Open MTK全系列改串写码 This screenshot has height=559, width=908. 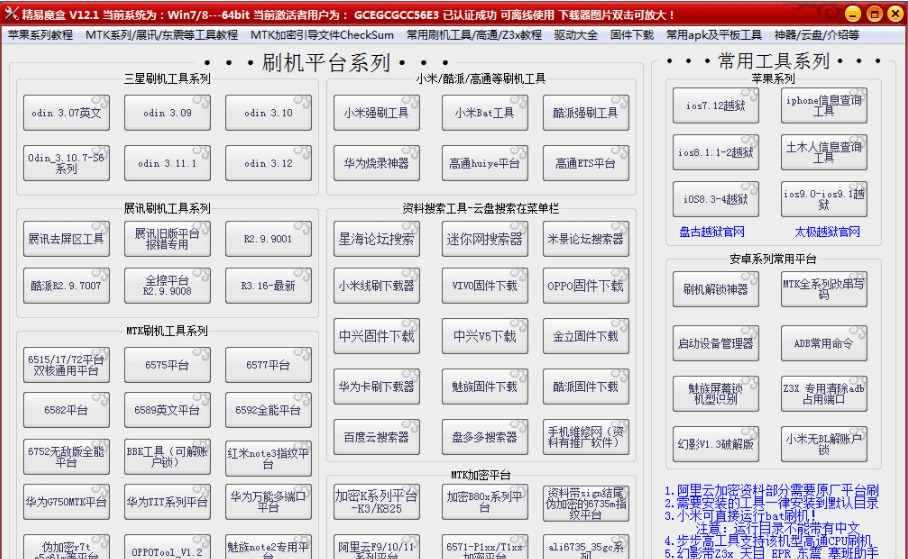point(824,289)
